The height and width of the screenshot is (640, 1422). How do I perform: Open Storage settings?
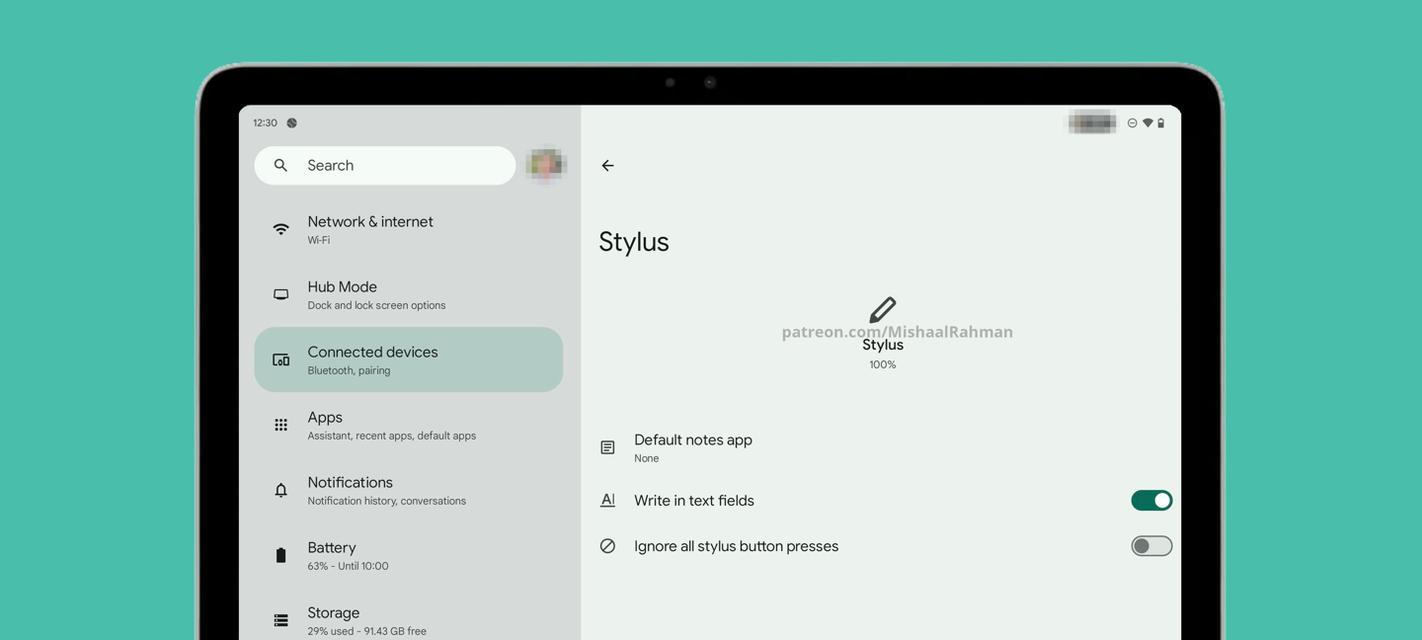point(408,620)
